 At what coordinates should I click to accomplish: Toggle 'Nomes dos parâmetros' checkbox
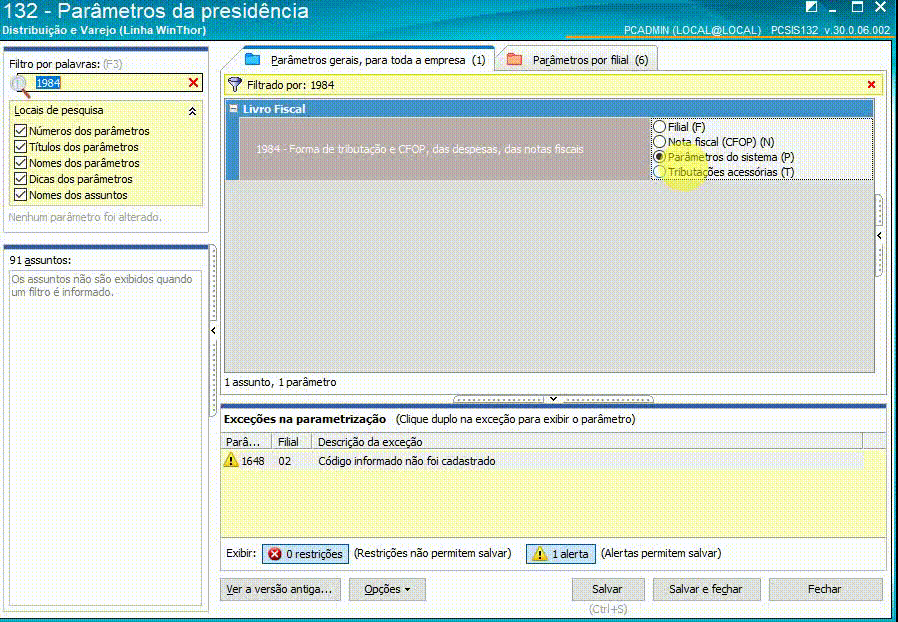tap(21, 163)
